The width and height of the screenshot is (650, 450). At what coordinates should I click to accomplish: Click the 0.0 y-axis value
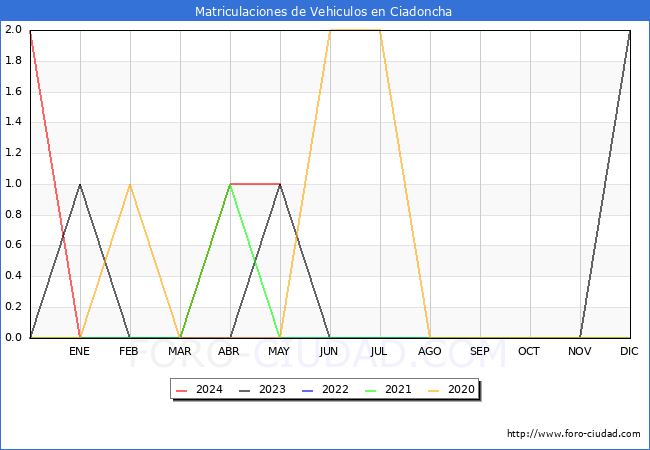13,337
